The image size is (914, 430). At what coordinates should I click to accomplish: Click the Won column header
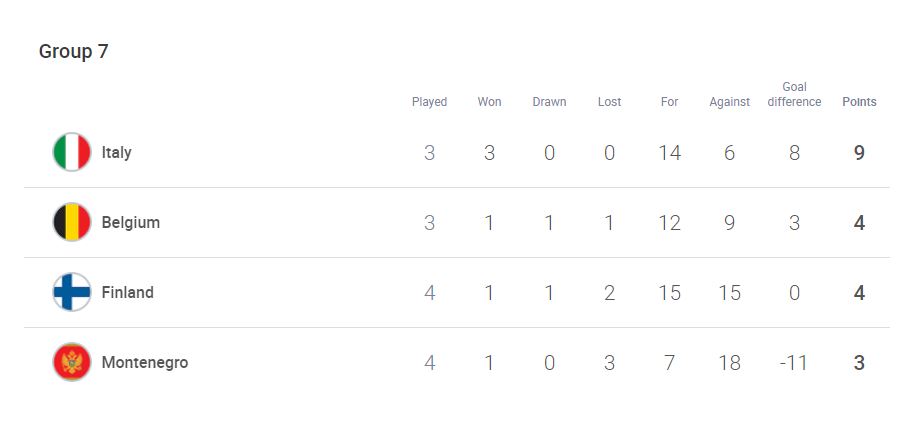click(x=490, y=102)
